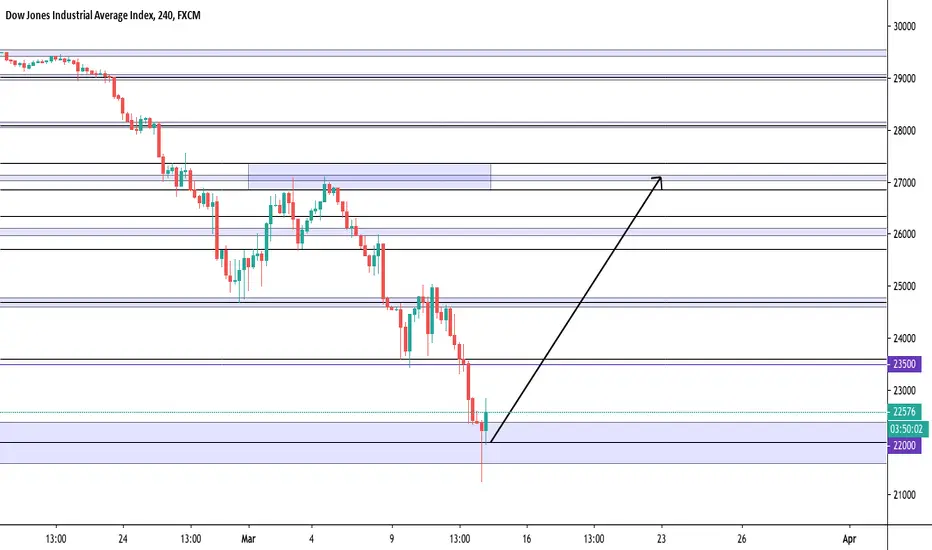The width and height of the screenshot is (932, 550).
Task: Click the countdown timer 03:50:02
Action: pyautogui.click(x=906, y=429)
